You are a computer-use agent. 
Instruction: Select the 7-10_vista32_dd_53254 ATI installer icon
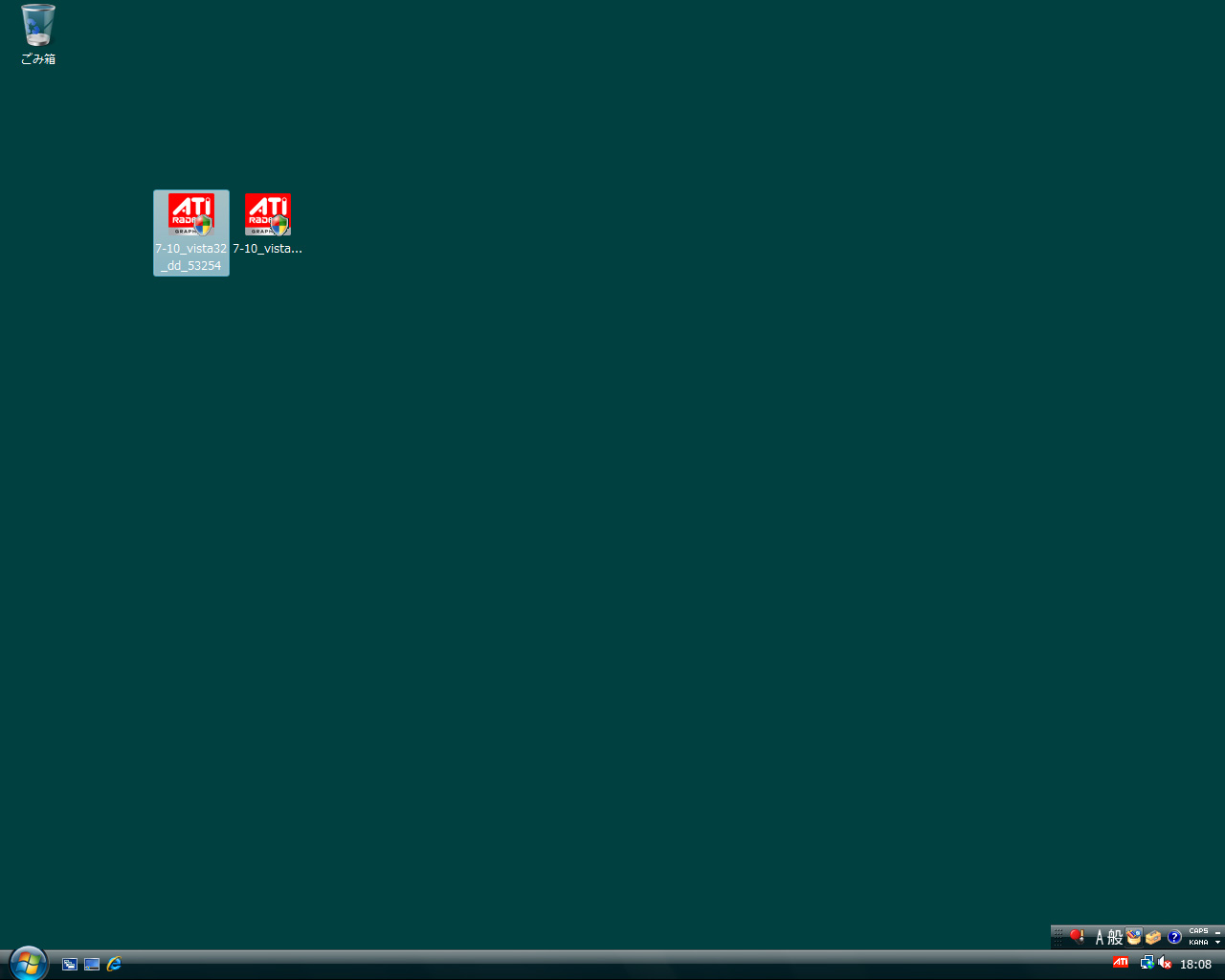point(191,215)
